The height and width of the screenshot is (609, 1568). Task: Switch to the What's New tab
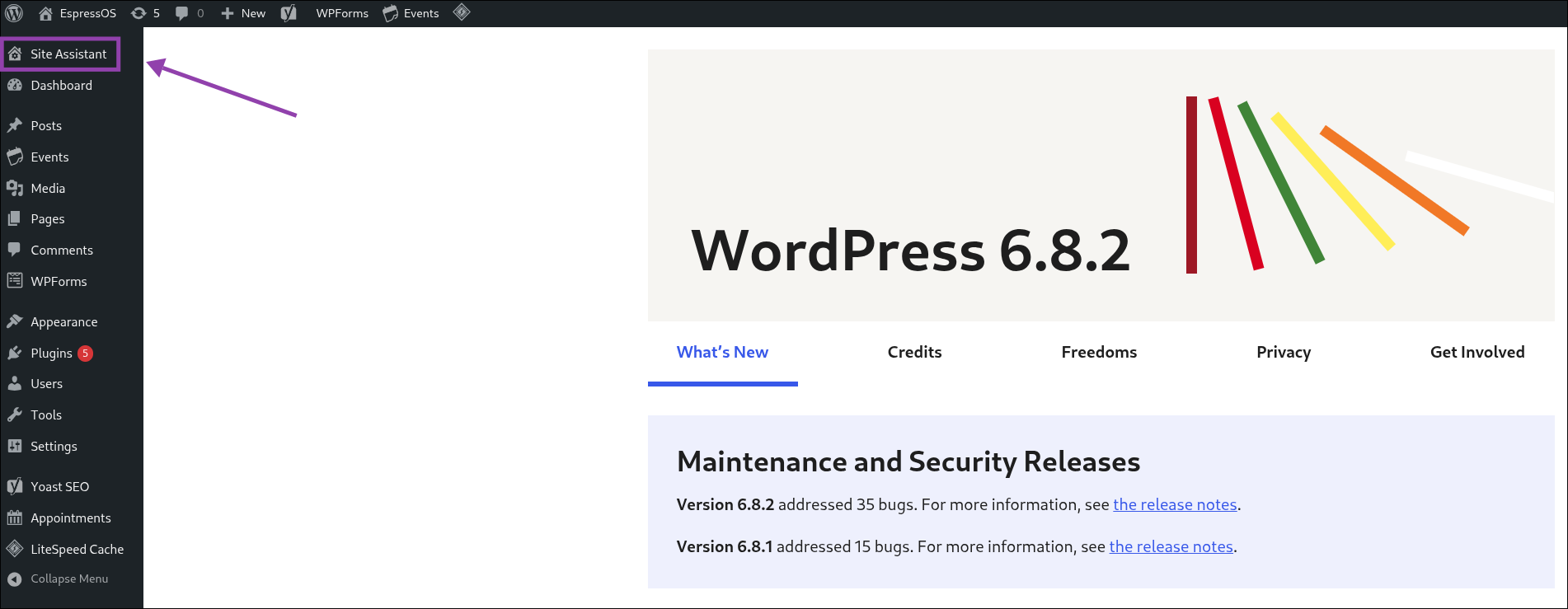click(722, 352)
